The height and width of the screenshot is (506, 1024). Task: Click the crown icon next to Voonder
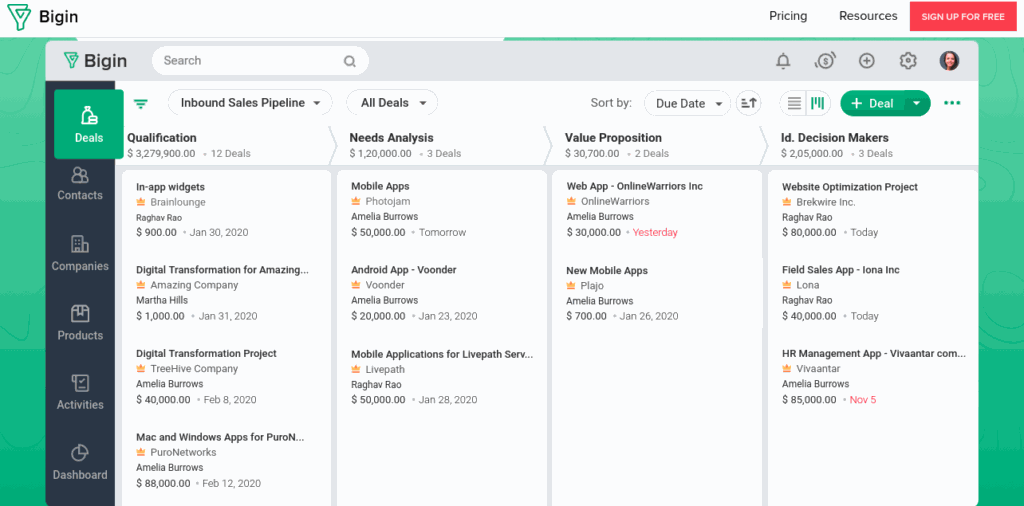pyautogui.click(x=356, y=285)
